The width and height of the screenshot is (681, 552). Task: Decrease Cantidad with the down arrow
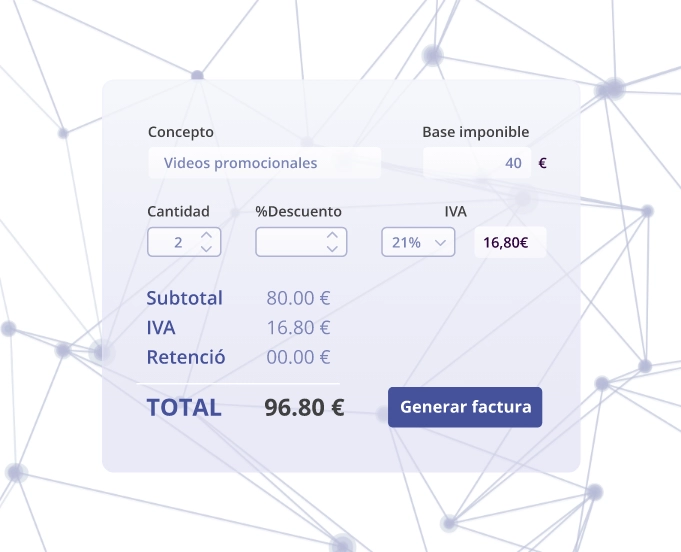point(207,249)
